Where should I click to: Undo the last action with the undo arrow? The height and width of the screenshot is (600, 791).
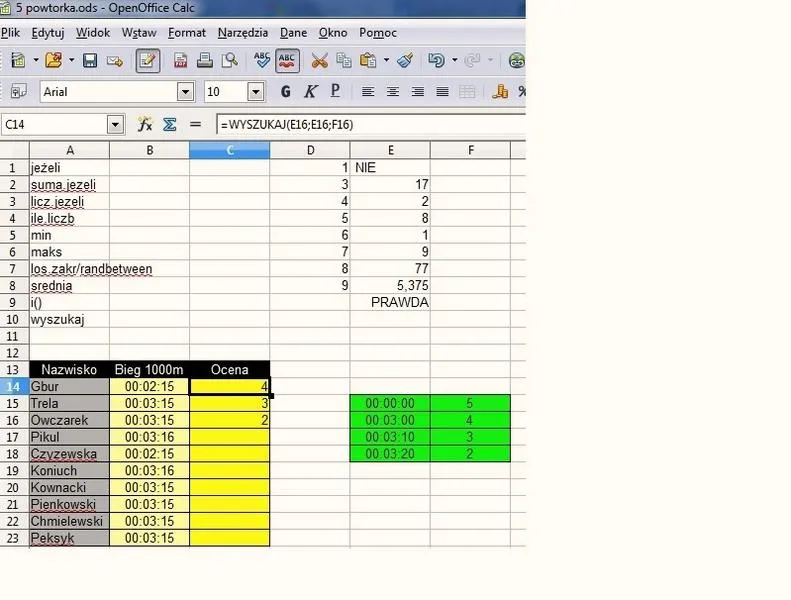pos(436,61)
